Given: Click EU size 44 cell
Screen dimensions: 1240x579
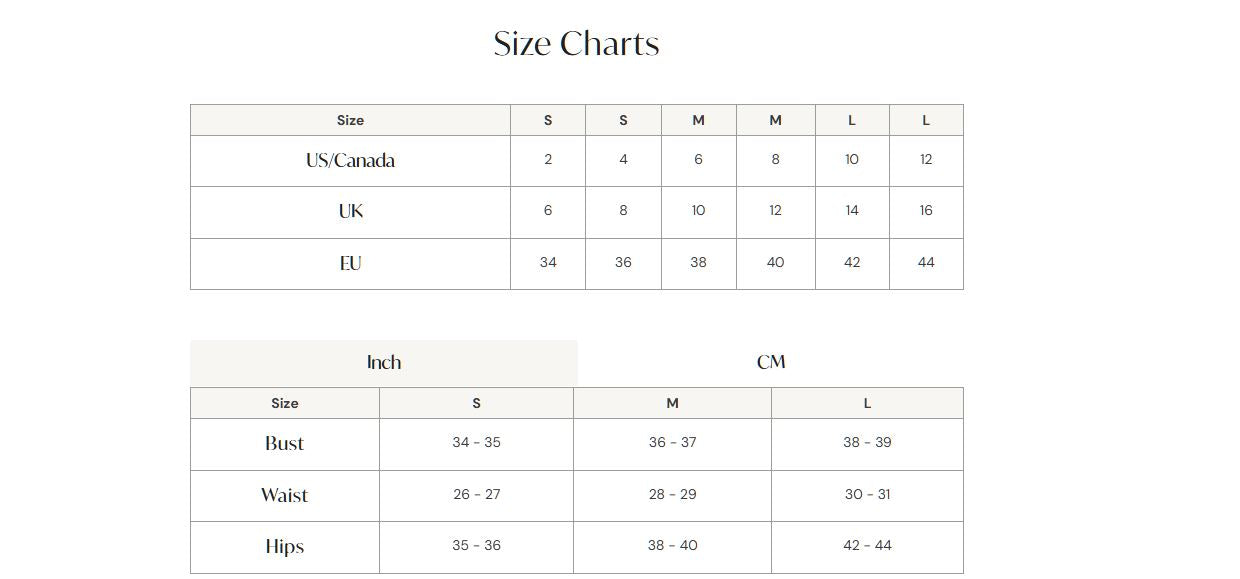Looking at the screenshot, I should click(x=926, y=263).
